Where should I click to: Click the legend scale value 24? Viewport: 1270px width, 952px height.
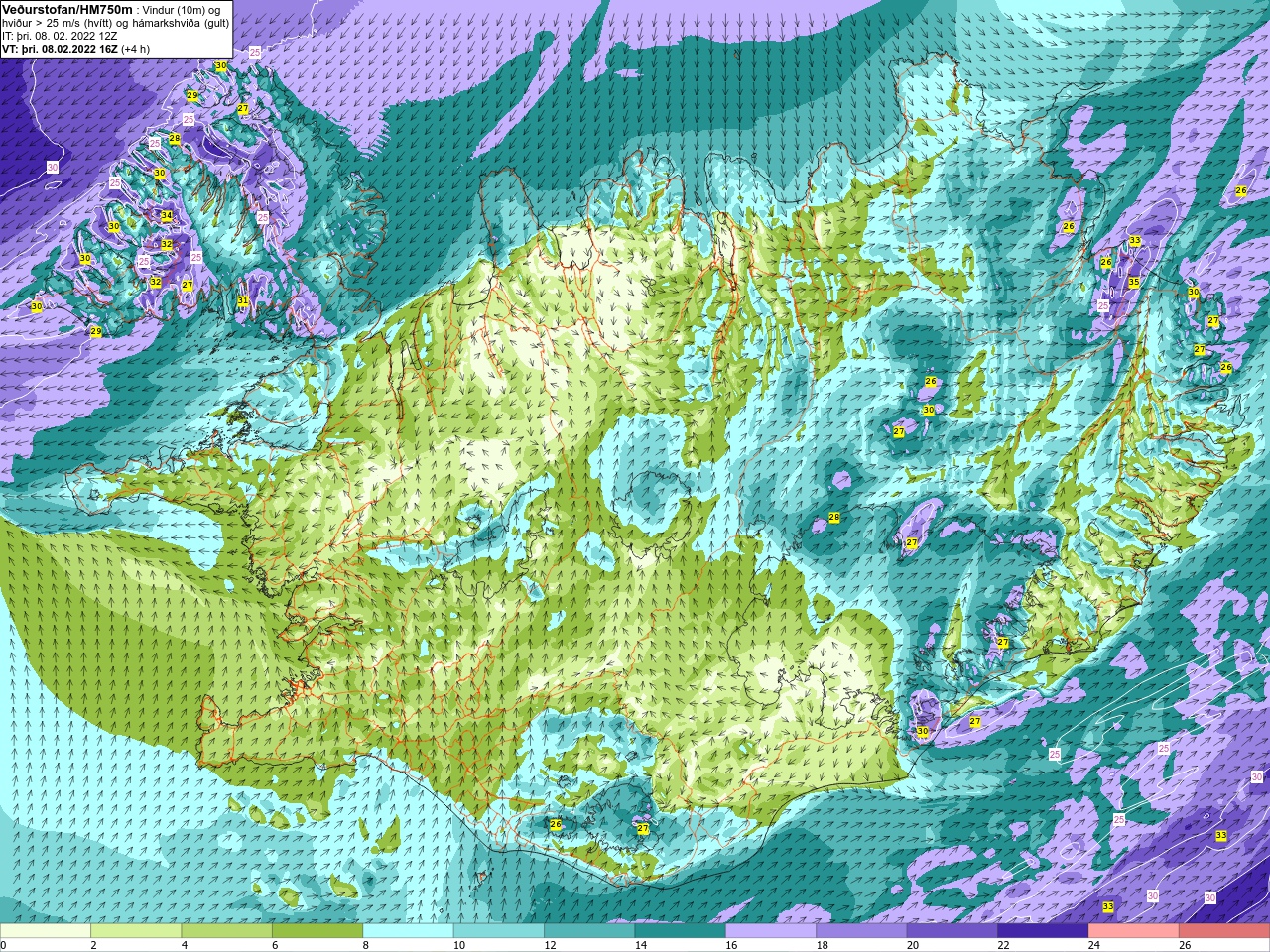pyautogui.click(x=1094, y=945)
